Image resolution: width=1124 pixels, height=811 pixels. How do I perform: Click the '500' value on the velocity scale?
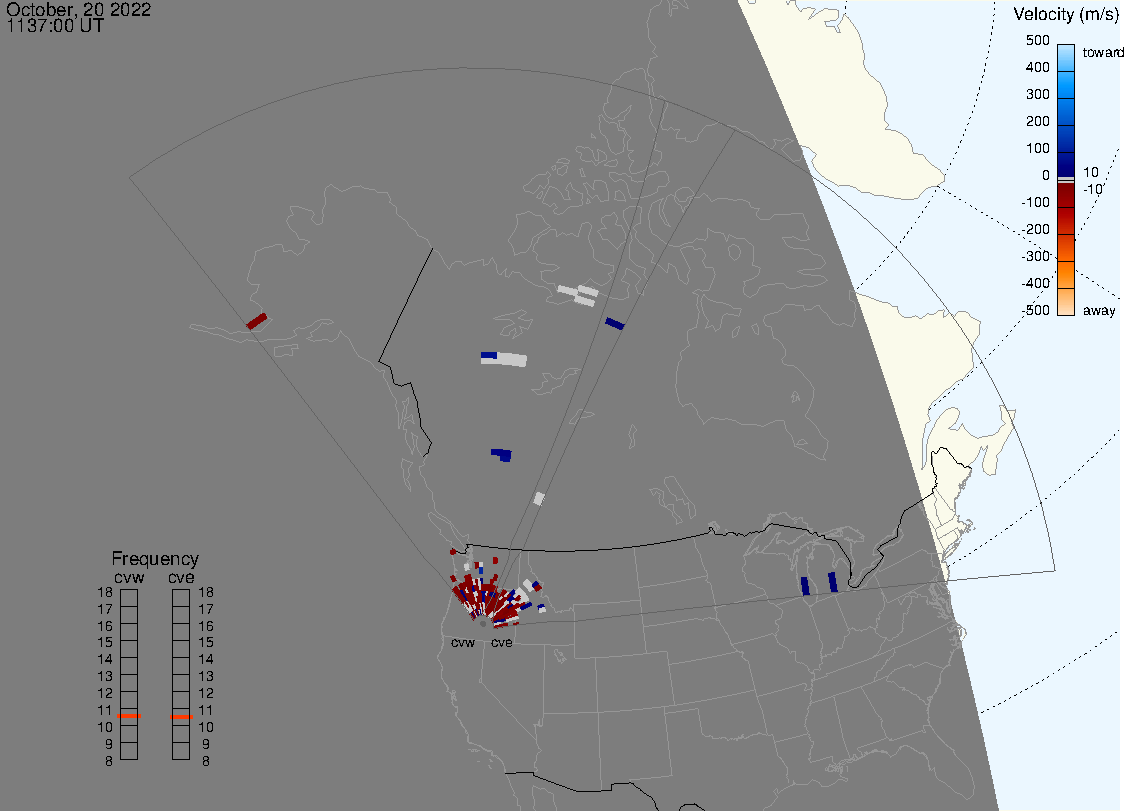point(1037,40)
